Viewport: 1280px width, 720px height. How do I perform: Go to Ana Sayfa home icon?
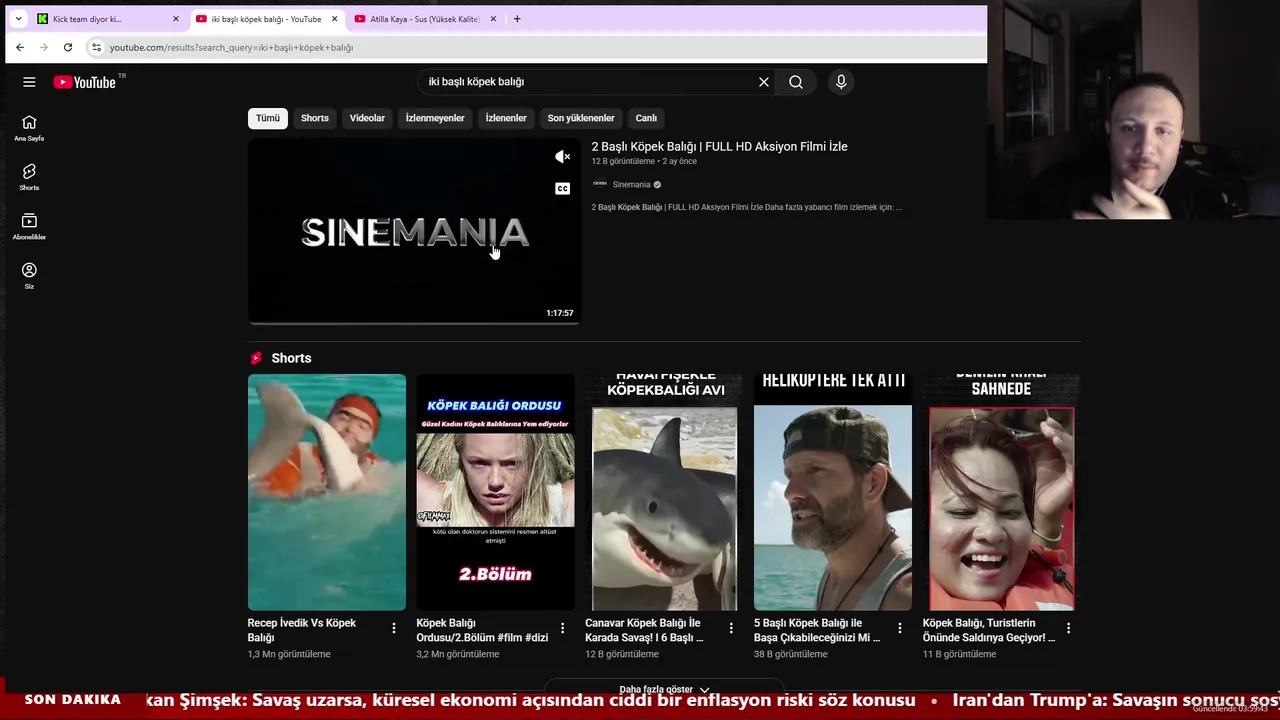tap(29, 128)
